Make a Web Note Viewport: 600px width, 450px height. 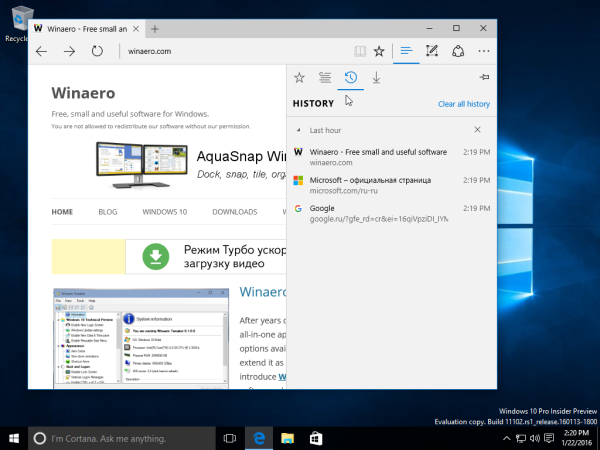432,51
